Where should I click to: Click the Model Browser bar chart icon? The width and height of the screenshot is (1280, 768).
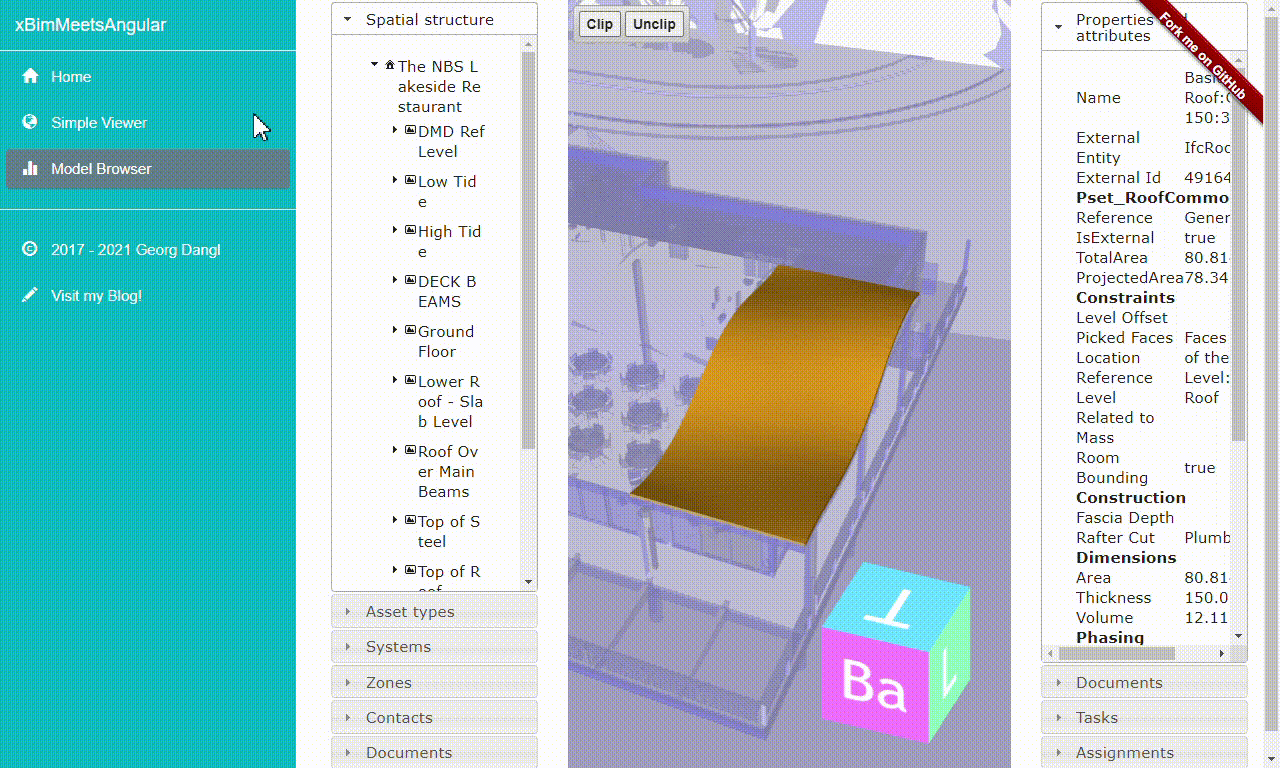pyautogui.click(x=30, y=168)
